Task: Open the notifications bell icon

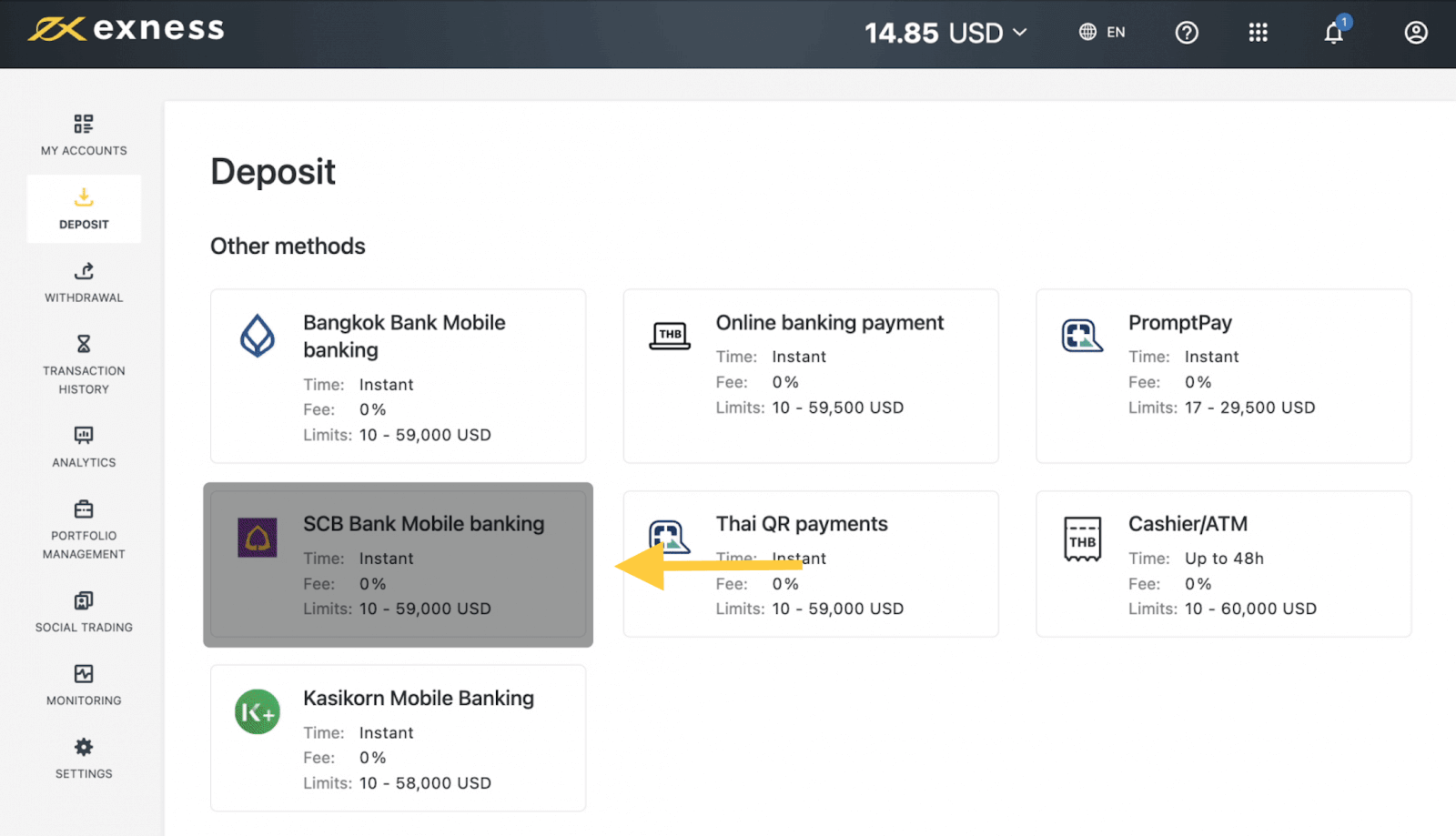Action: pyautogui.click(x=1334, y=33)
